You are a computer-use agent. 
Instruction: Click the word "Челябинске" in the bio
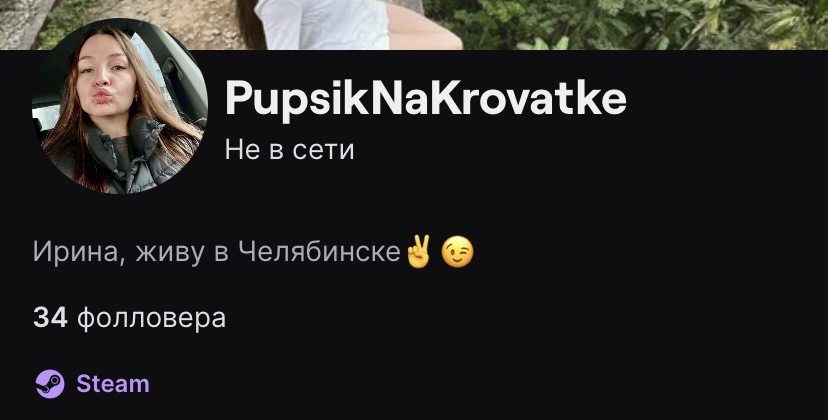tap(319, 252)
